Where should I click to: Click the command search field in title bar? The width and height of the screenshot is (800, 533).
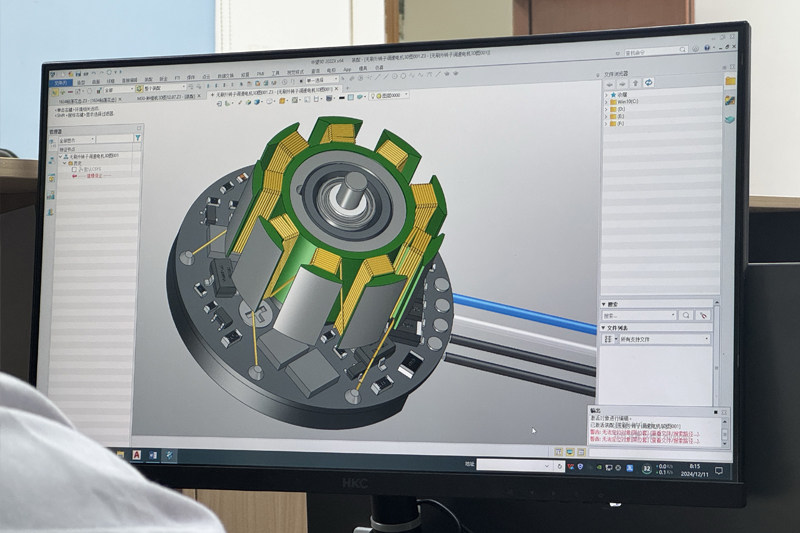[x=652, y=52]
